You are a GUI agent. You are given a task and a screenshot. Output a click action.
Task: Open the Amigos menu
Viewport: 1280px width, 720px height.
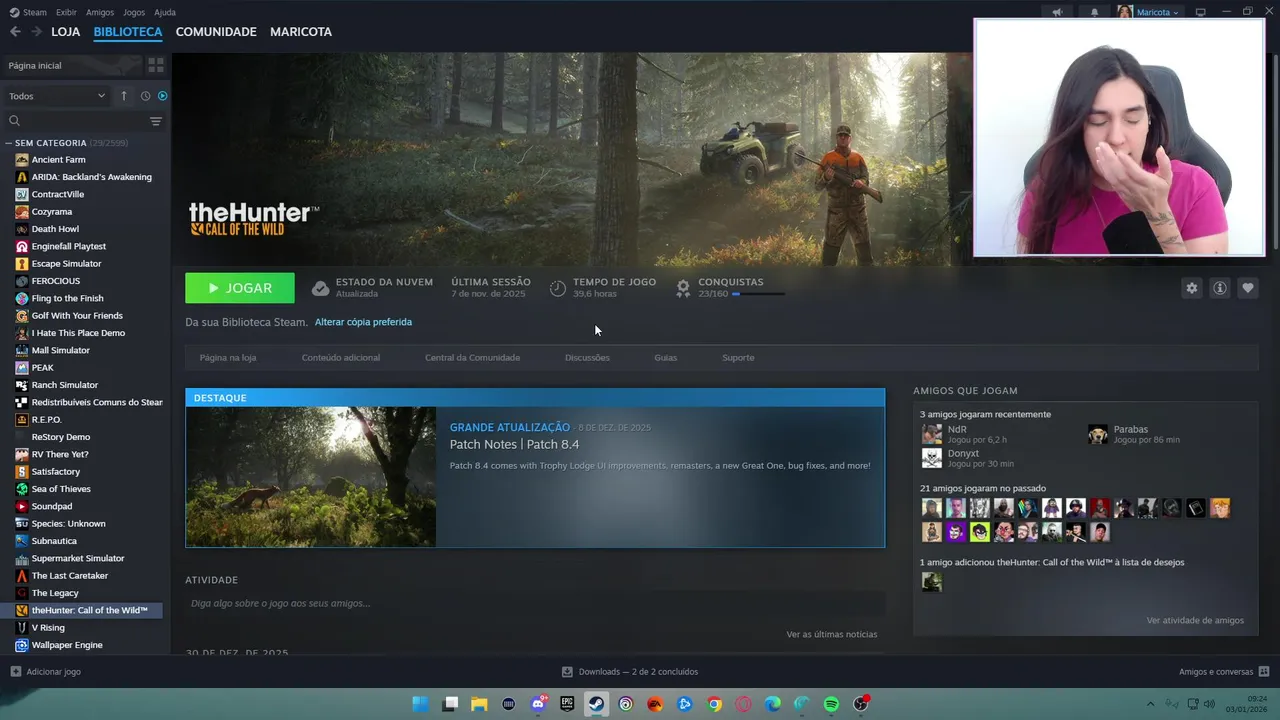tap(100, 12)
